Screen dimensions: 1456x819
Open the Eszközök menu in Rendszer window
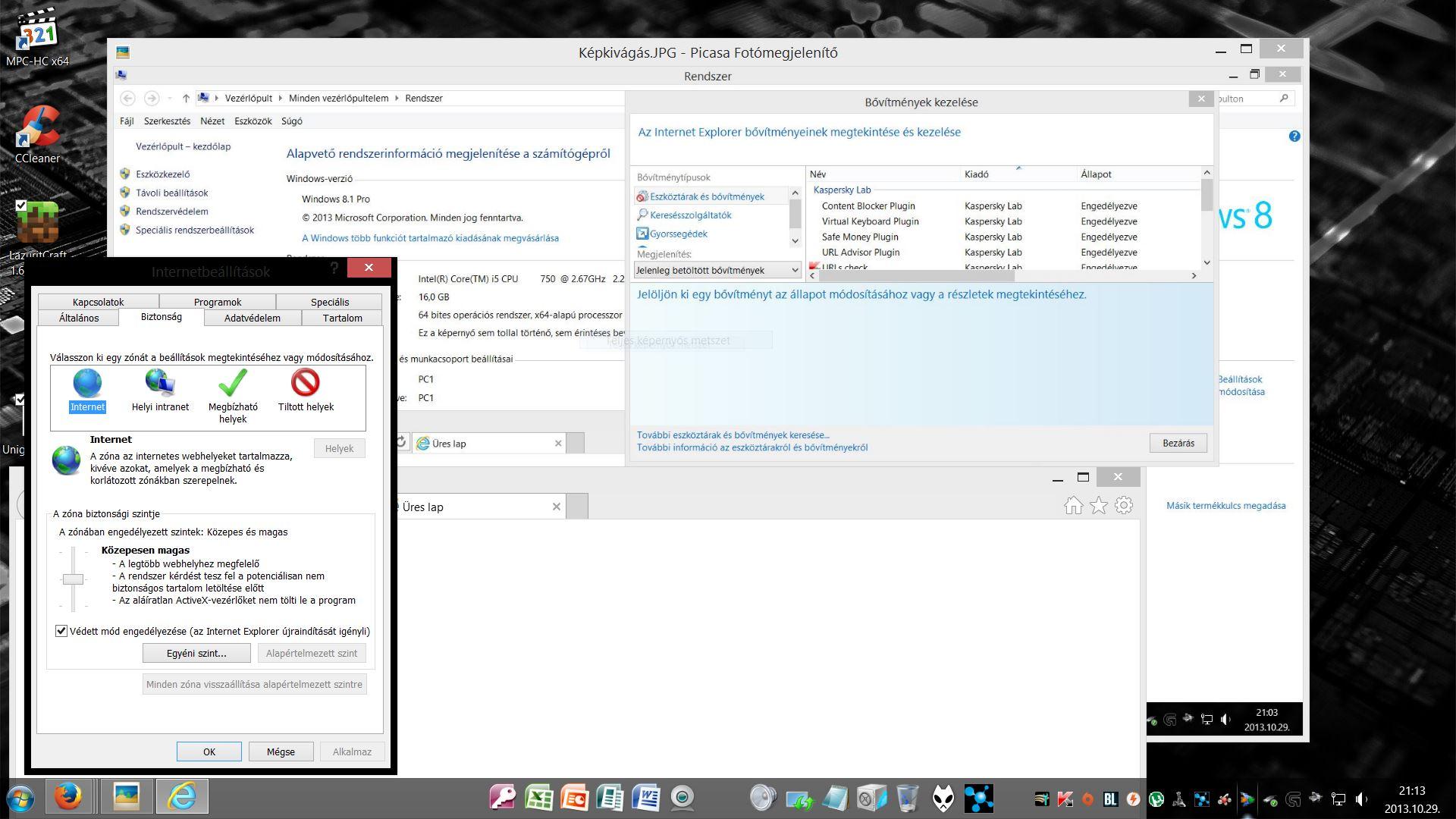tap(253, 121)
